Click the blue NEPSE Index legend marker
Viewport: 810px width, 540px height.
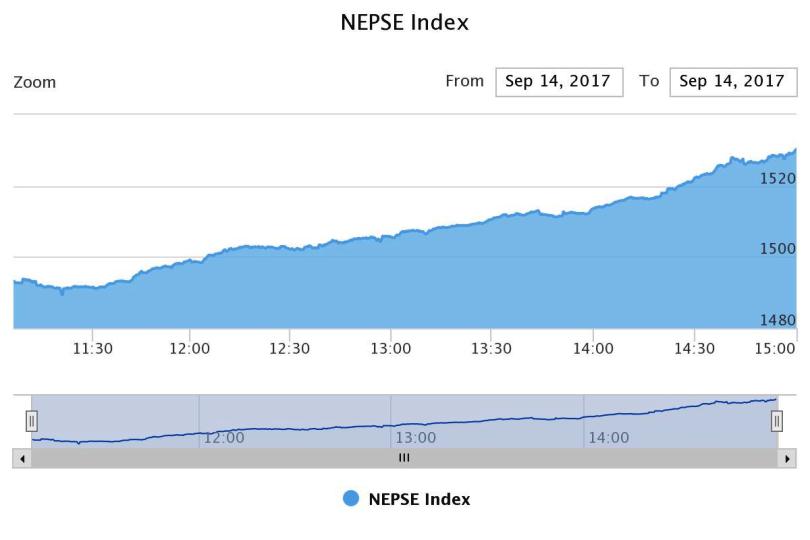(x=351, y=499)
